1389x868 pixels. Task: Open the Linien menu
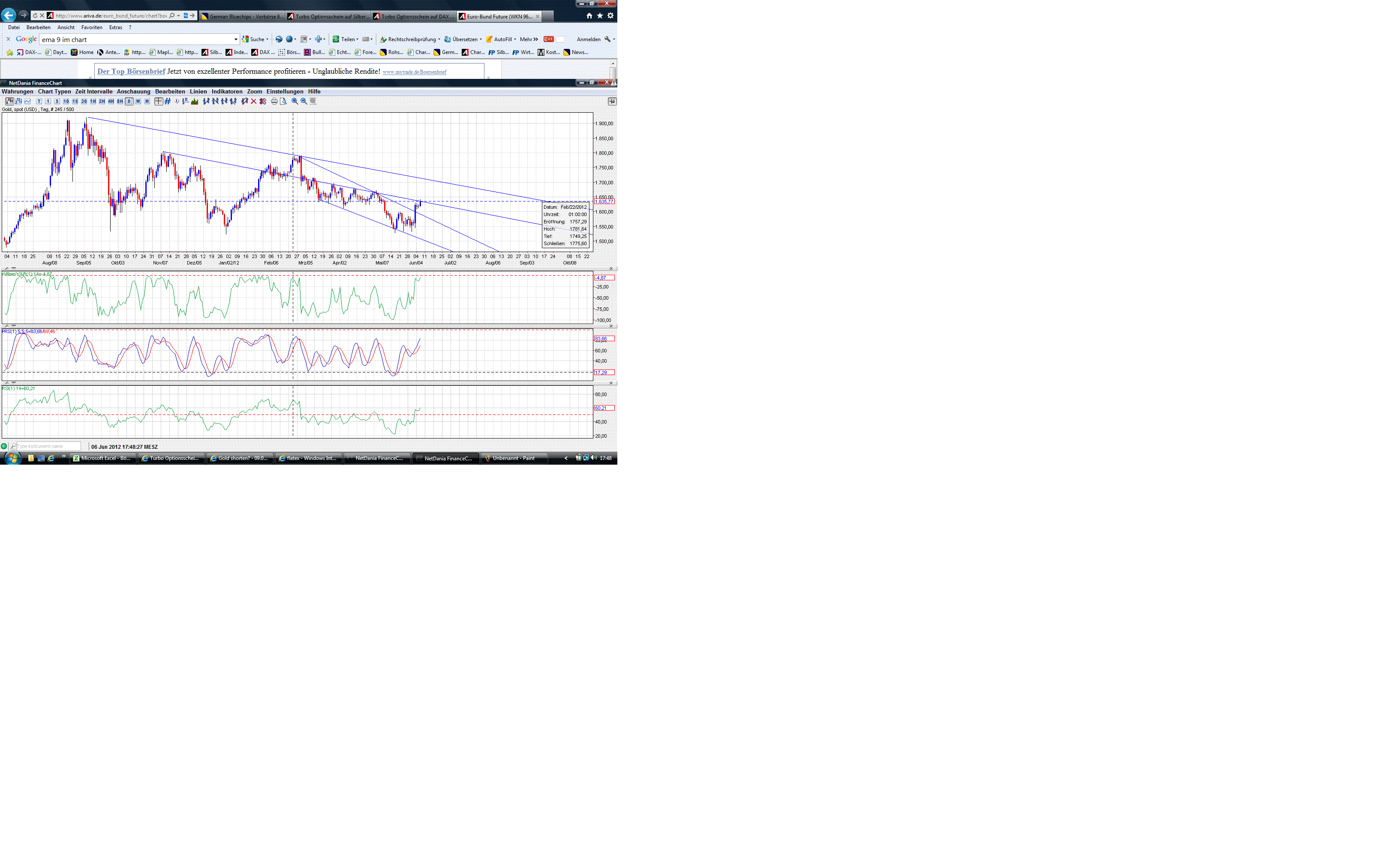pos(198,91)
